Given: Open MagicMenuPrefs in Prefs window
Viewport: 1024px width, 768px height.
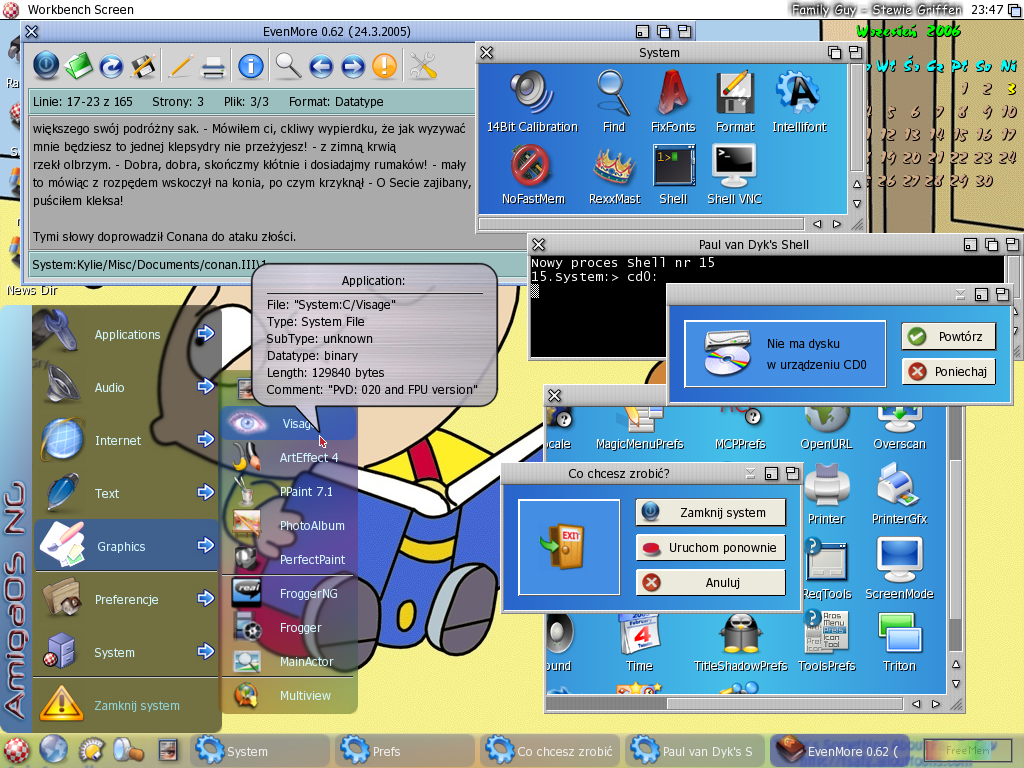Looking at the screenshot, I should coord(640,428).
